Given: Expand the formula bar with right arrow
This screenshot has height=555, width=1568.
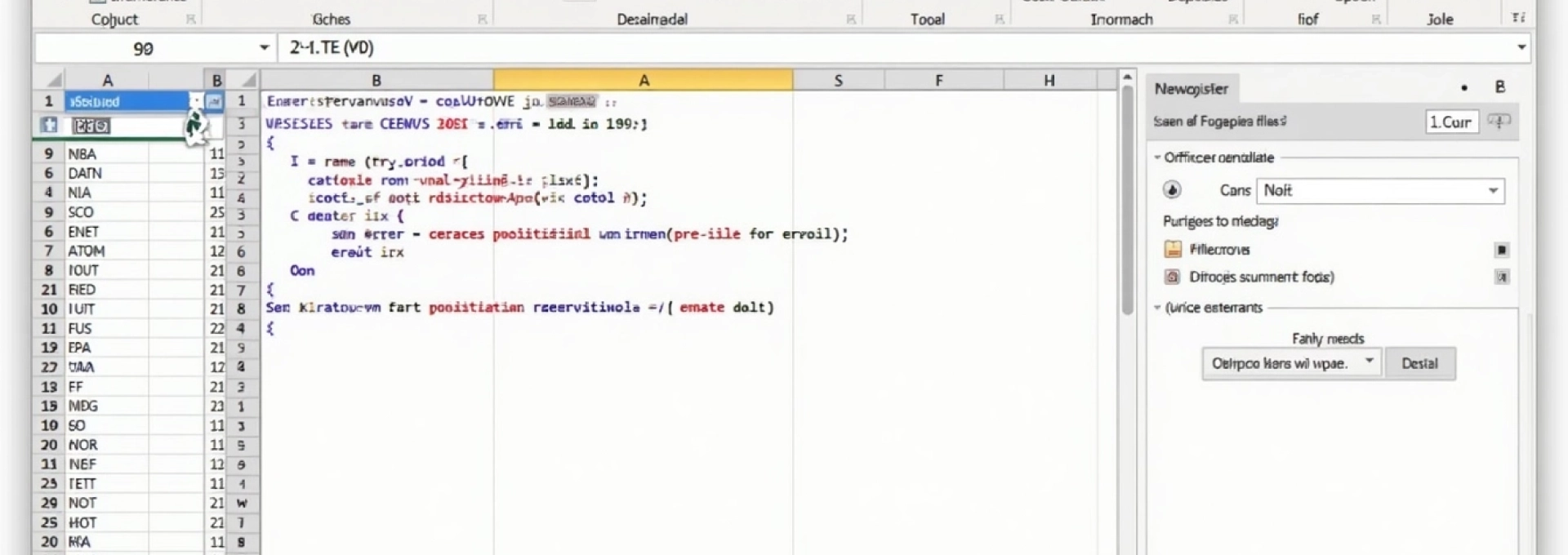Looking at the screenshot, I should click(x=1521, y=47).
